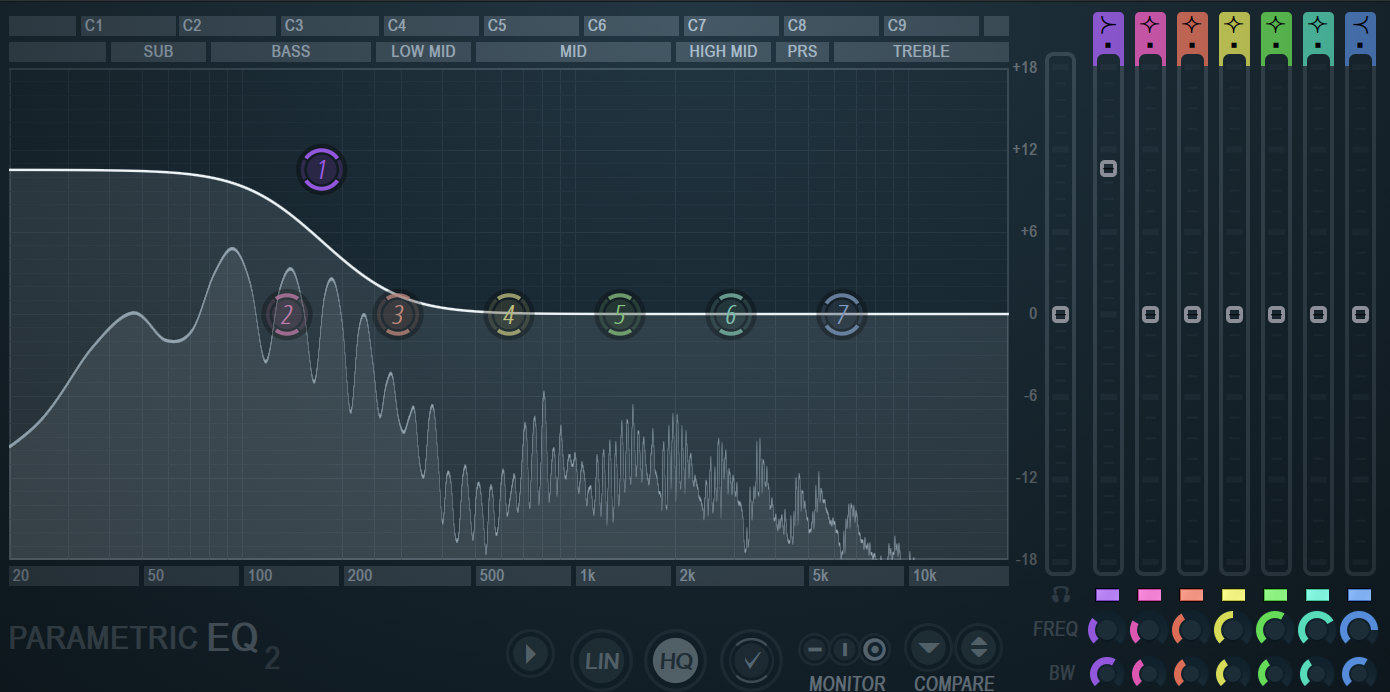The image size is (1390, 692).
Task: Open the options arrow menu button
Action: (530, 655)
